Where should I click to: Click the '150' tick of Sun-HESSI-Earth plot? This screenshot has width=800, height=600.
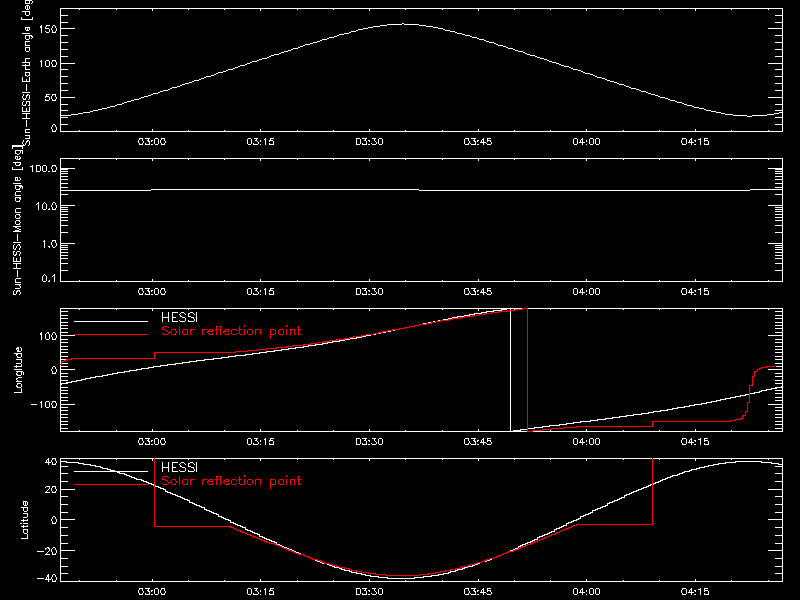[x=48, y=29]
